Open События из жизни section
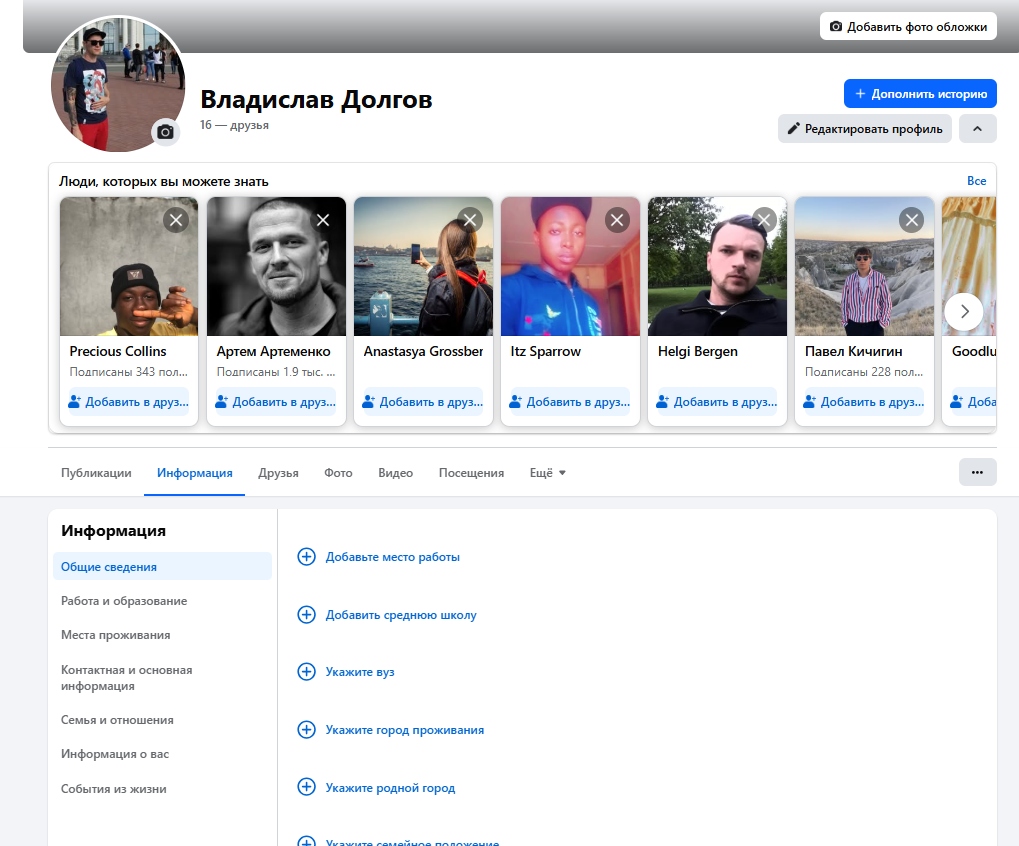This screenshot has width=1019, height=846. [x=162, y=789]
